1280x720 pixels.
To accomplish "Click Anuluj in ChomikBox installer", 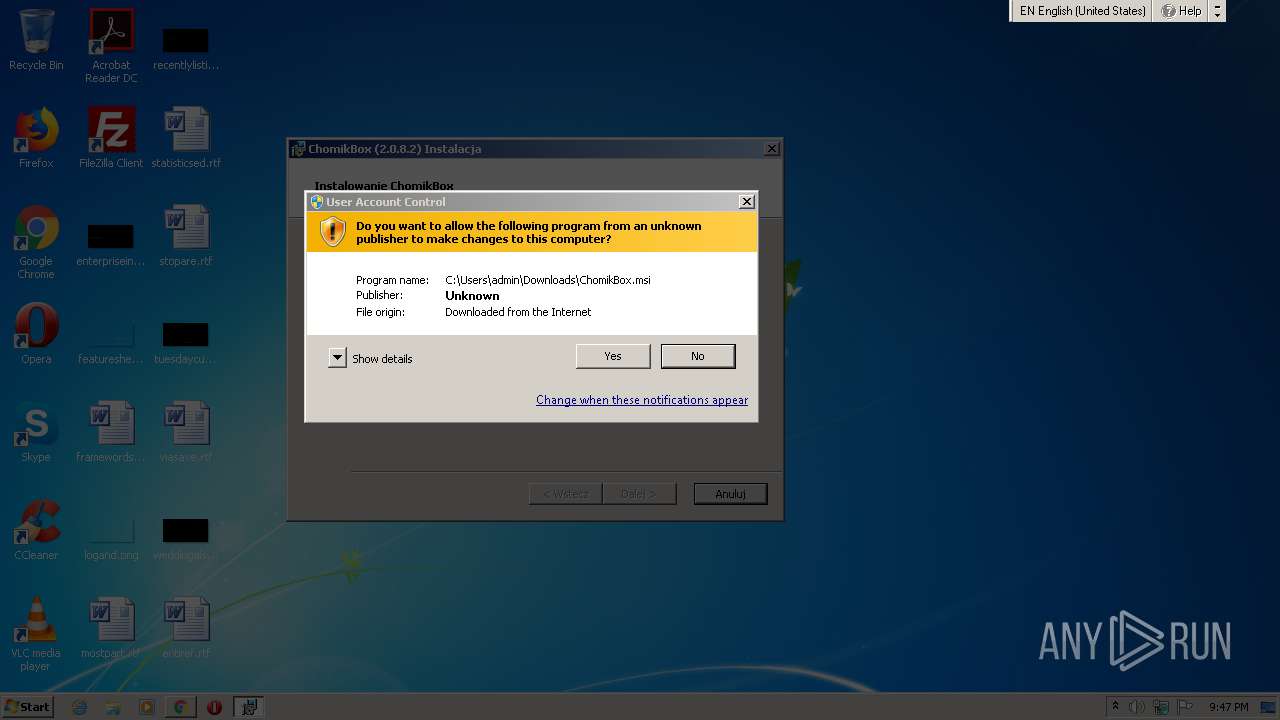I will [730, 494].
